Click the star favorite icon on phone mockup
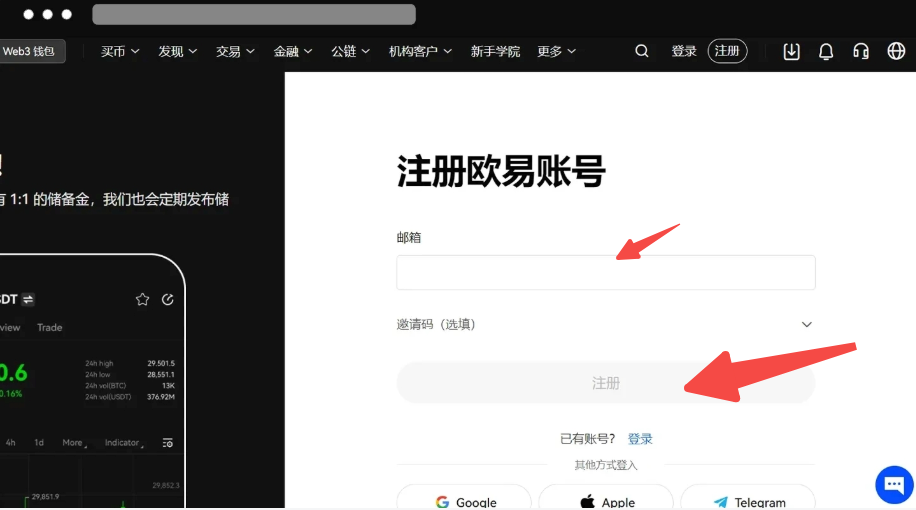916x510 pixels. (142, 299)
